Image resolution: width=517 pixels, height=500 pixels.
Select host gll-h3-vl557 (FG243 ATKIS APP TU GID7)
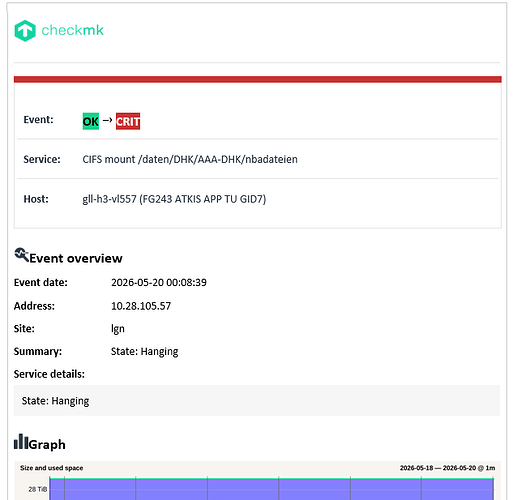tap(174, 199)
